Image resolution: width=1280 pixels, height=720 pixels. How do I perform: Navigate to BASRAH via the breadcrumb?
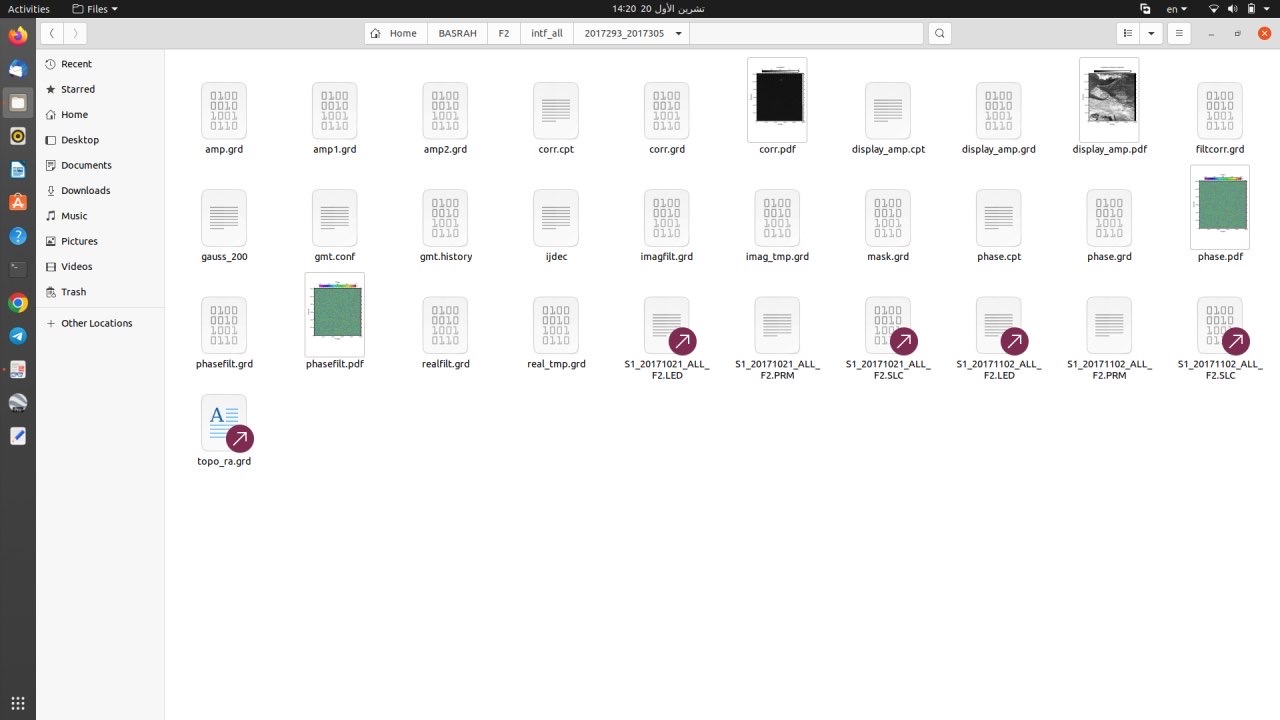(x=457, y=33)
